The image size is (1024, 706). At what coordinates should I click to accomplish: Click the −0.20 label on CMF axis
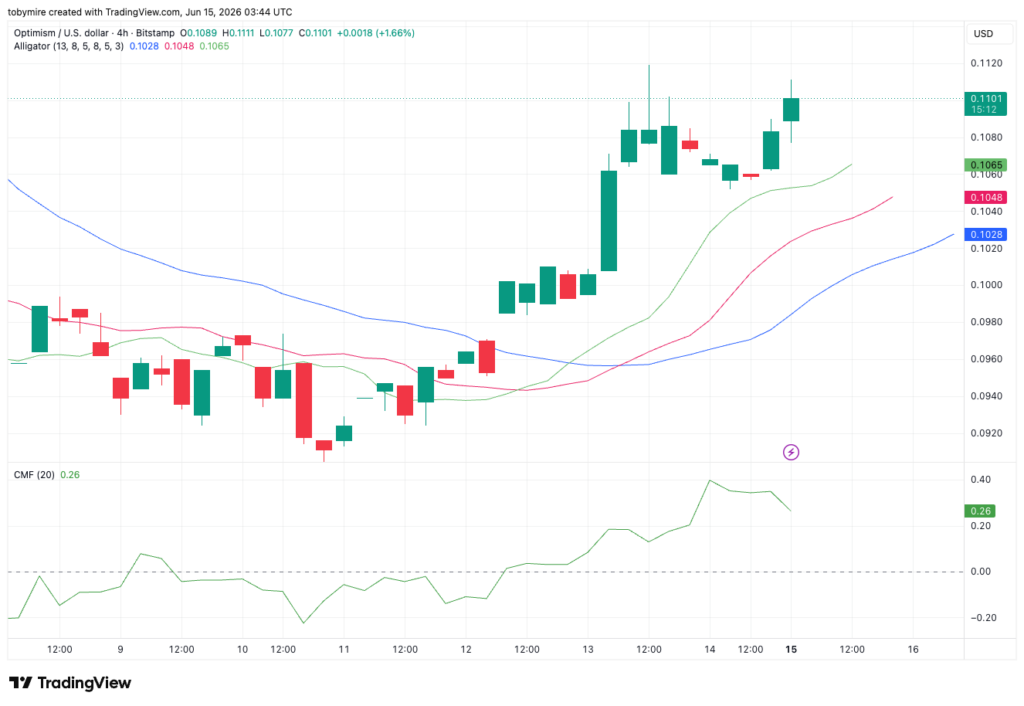(983, 618)
